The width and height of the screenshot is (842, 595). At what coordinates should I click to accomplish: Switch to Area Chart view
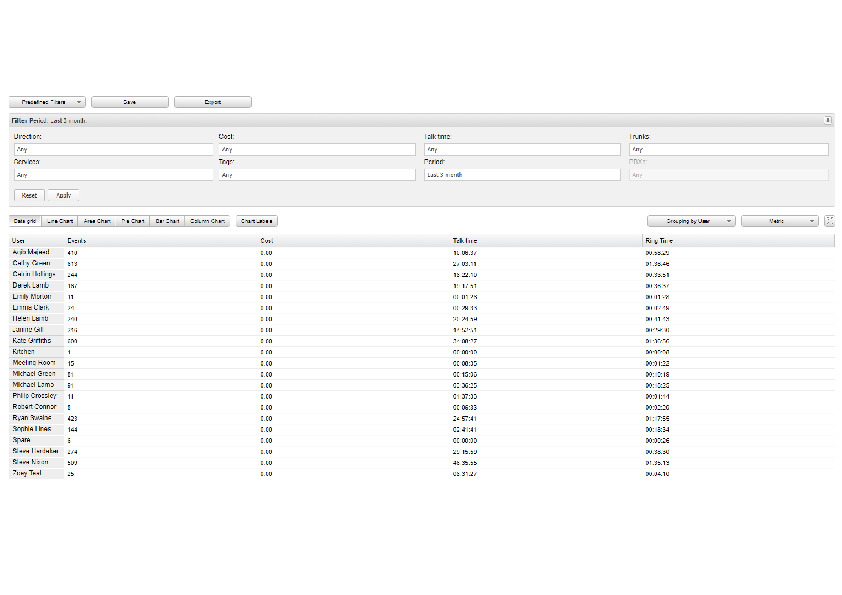pos(97,221)
